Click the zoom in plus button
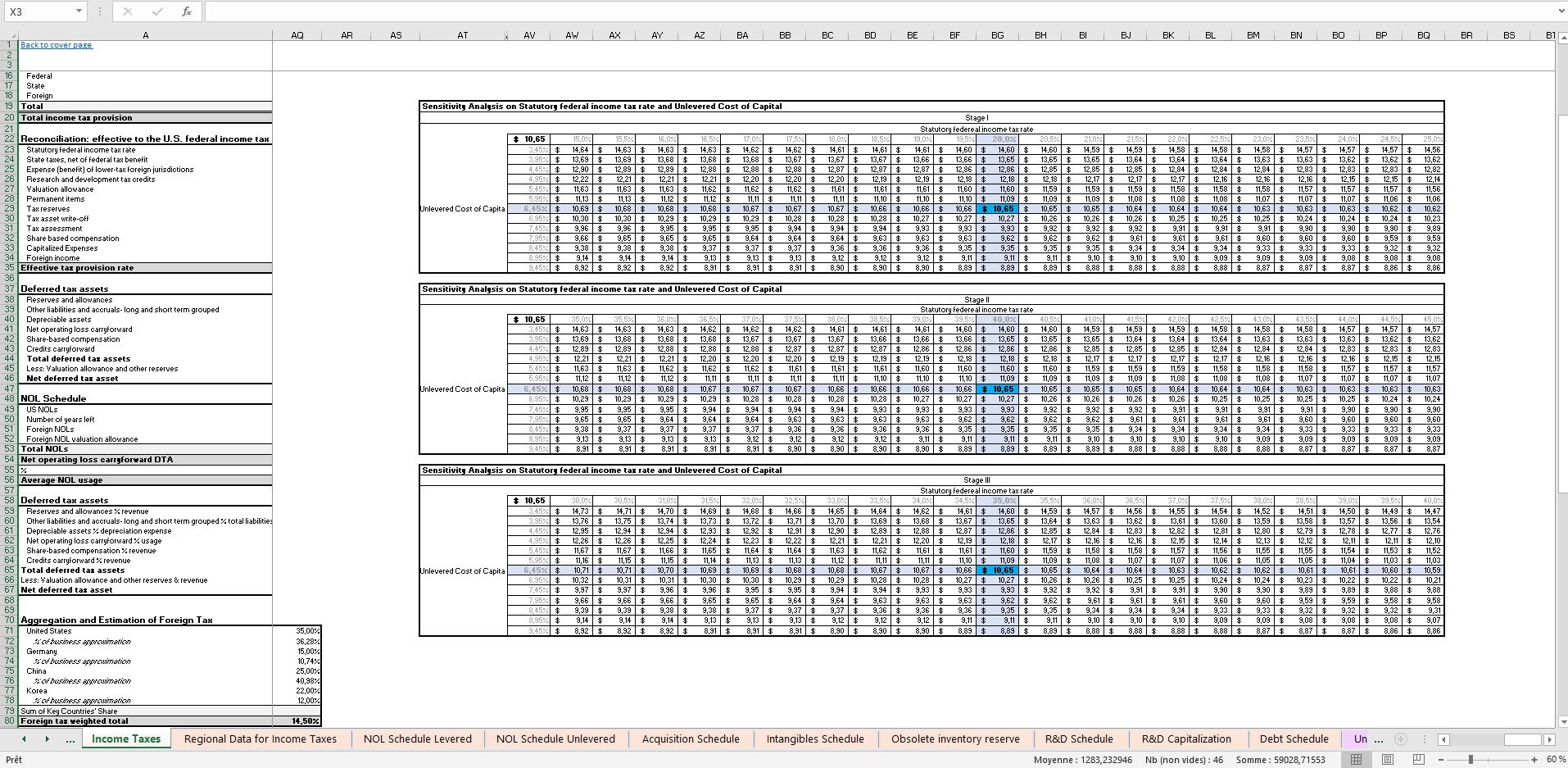 click(x=1534, y=760)
